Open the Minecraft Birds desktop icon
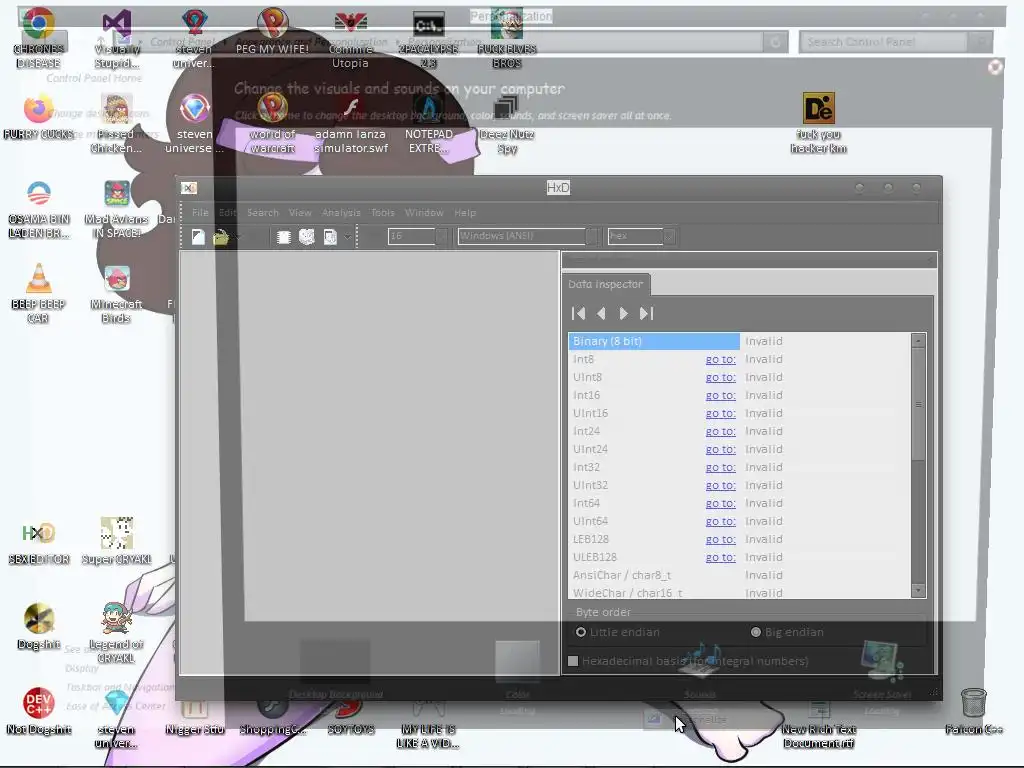The width and height of the screenshot is (1024, 768). click(x=116, y=293)
